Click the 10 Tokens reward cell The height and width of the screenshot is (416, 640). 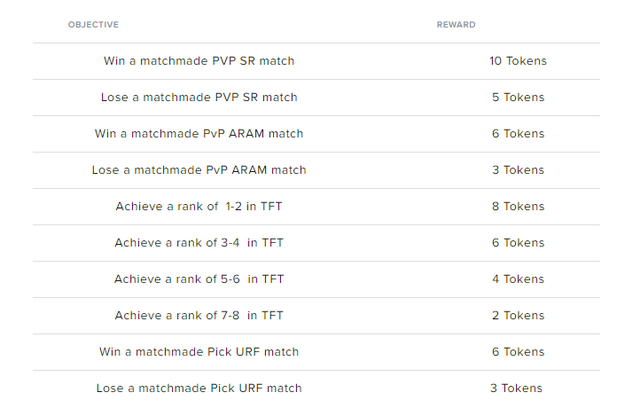tap(518, 61)
